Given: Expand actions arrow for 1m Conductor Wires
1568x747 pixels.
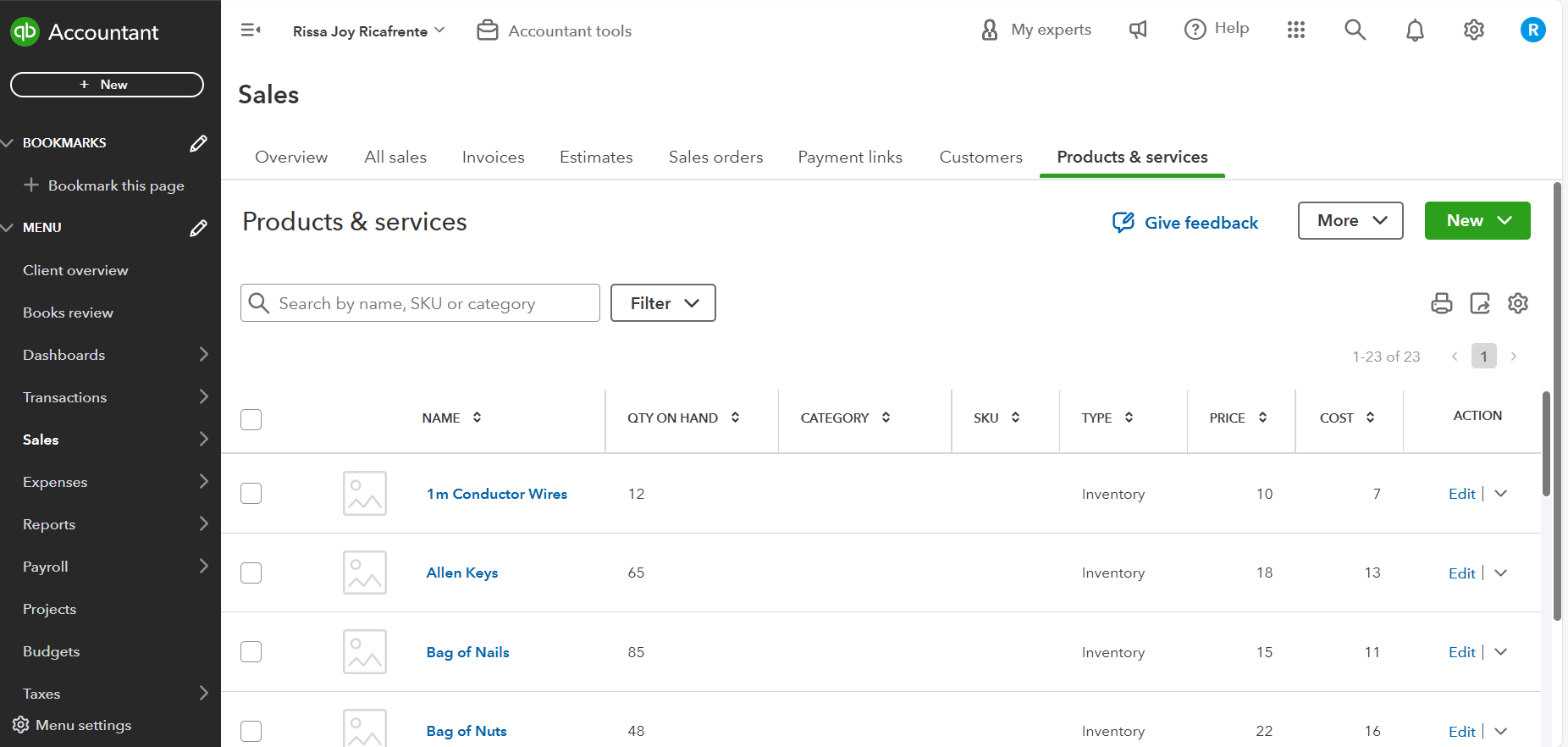Looking at the screenshot, I should point(1501,494).
